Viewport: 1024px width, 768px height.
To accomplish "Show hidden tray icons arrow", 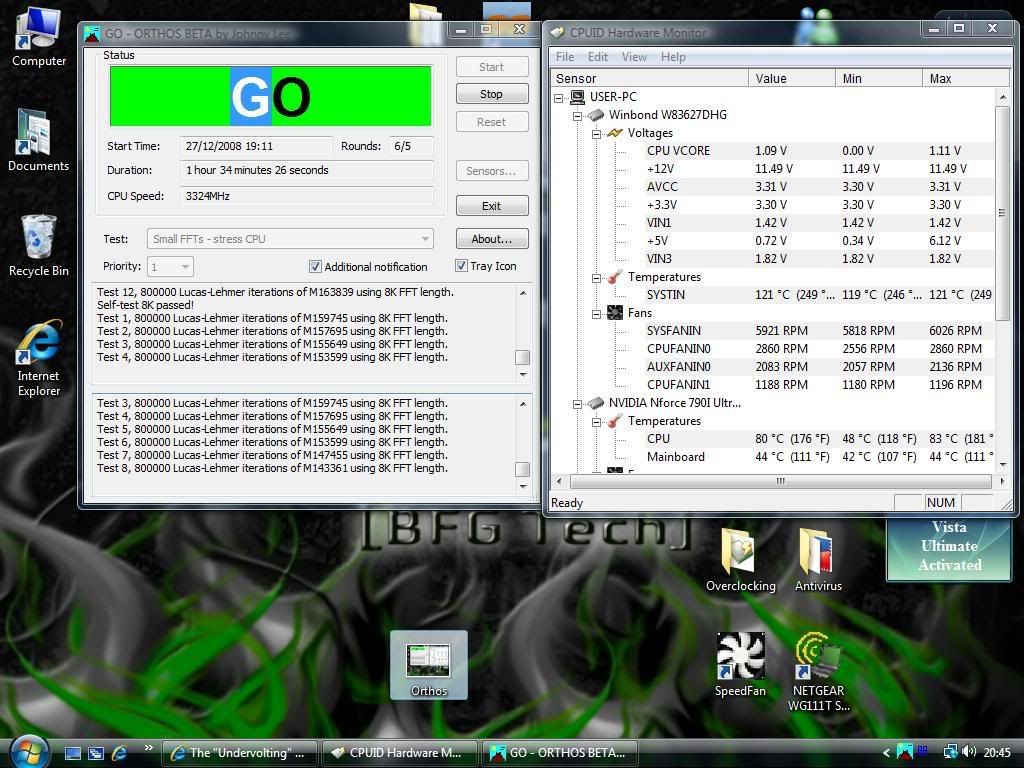I will (x=886, y=753).
